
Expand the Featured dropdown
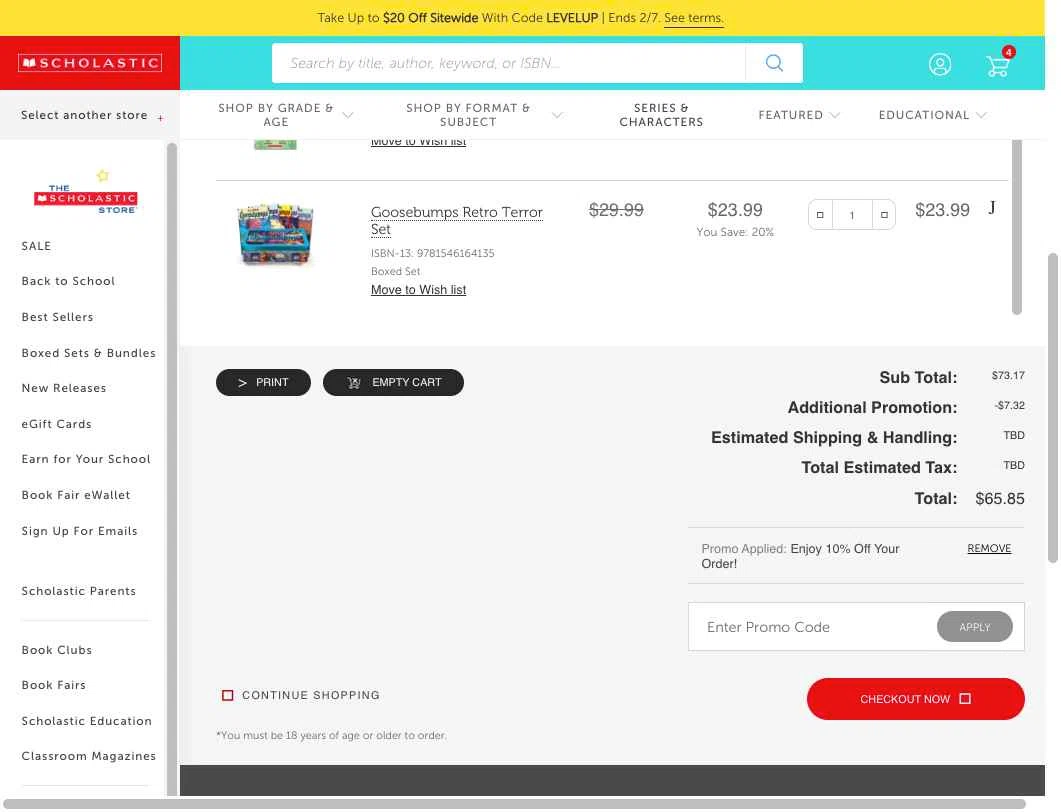(799, 115)
